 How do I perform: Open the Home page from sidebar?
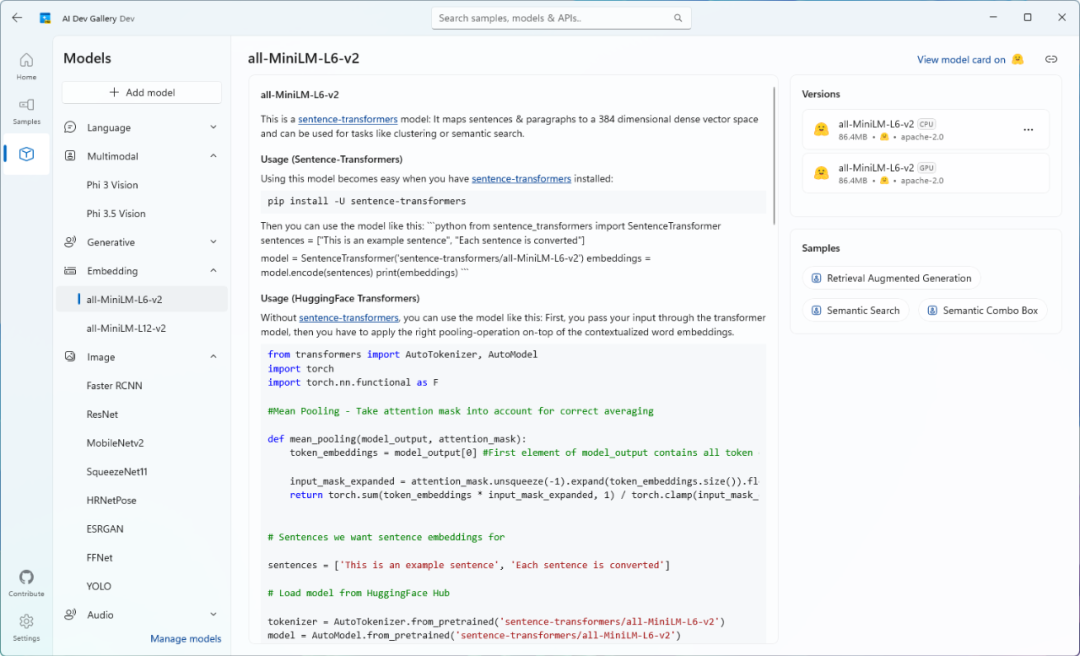pos(26,66)
